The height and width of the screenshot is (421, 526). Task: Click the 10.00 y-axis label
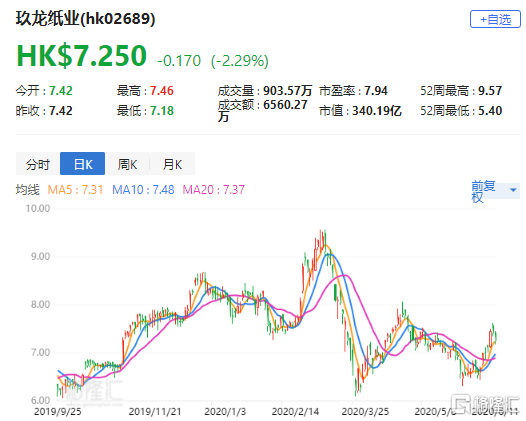click(x=38, y=208)
